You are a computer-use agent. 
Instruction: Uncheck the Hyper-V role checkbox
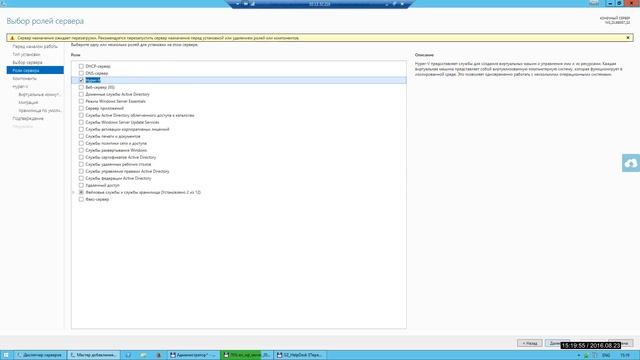click(x=81, y=80)
